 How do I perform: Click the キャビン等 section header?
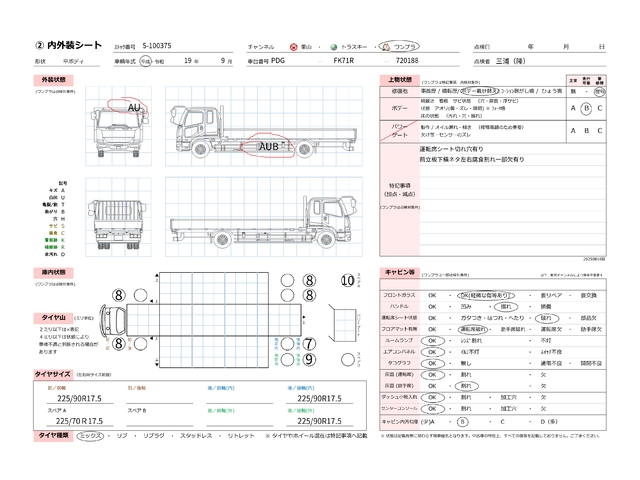click(400, 272)
